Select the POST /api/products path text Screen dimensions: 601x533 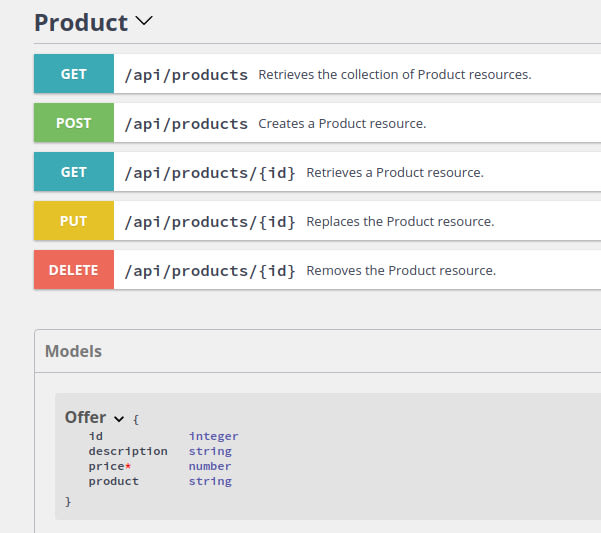coord(186,124)
